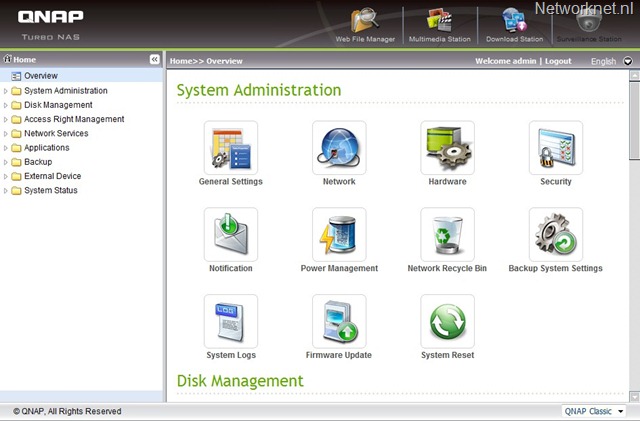640x421 pixels.
Task: Click the scrollbar up arrow
Action: [634, 76]
